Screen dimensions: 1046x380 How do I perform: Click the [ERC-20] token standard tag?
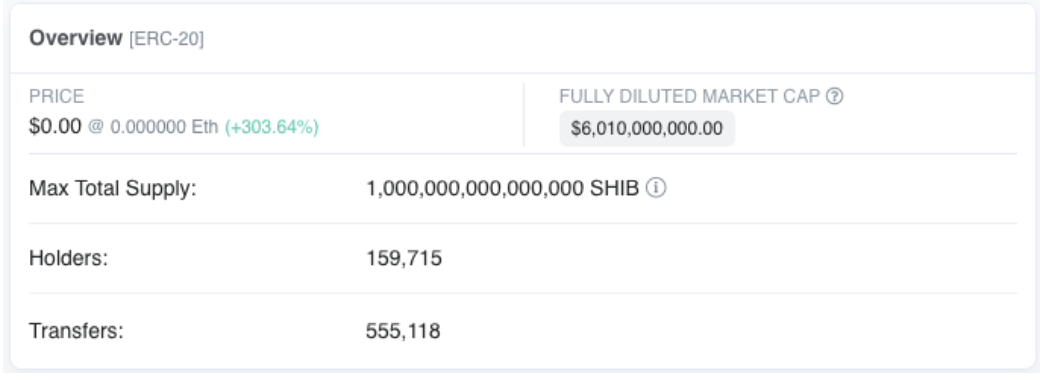pos(166,39)
